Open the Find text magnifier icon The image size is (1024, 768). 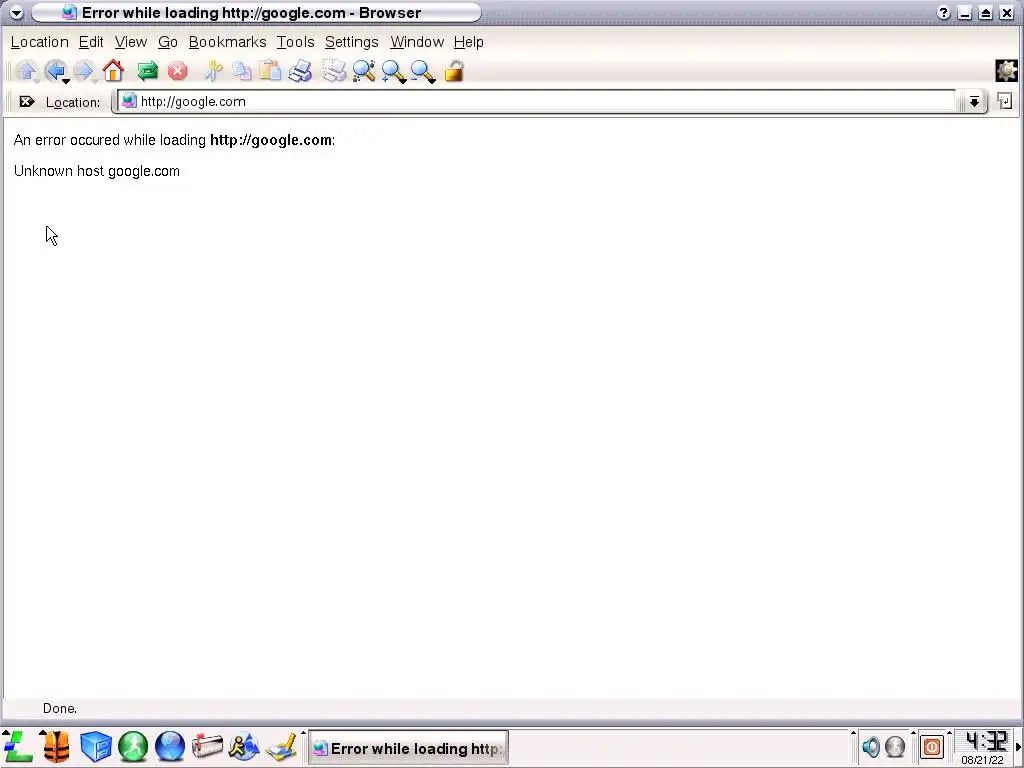click(x=364, y=71)
